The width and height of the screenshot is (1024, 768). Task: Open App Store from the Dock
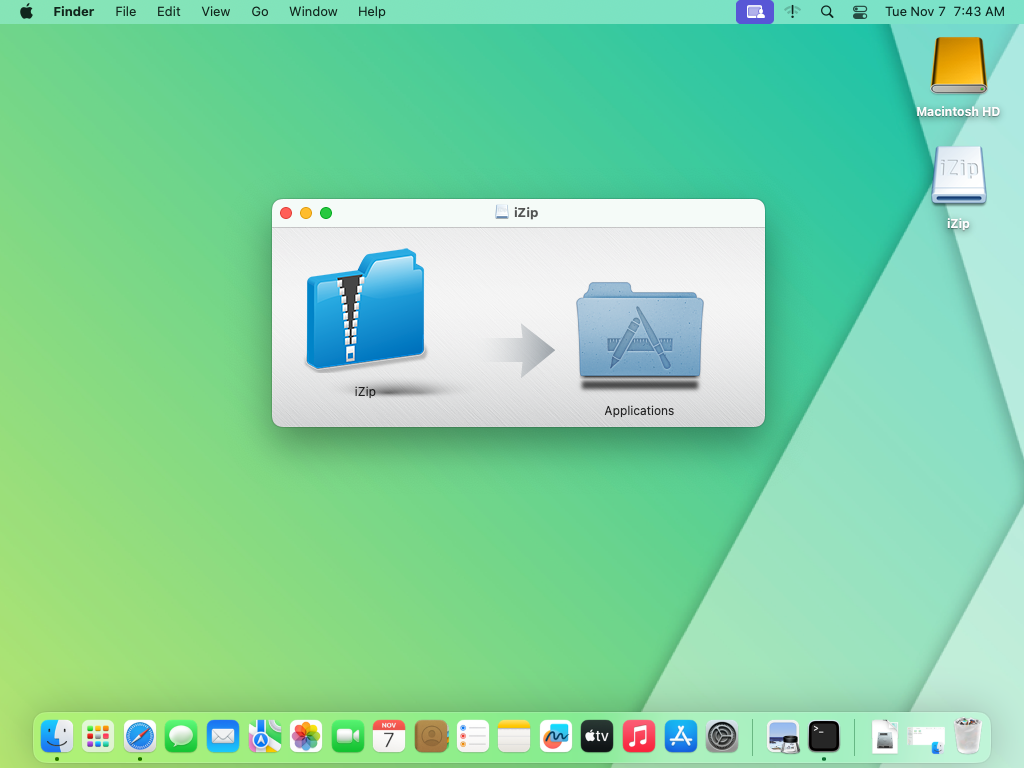tap(680, 737)
